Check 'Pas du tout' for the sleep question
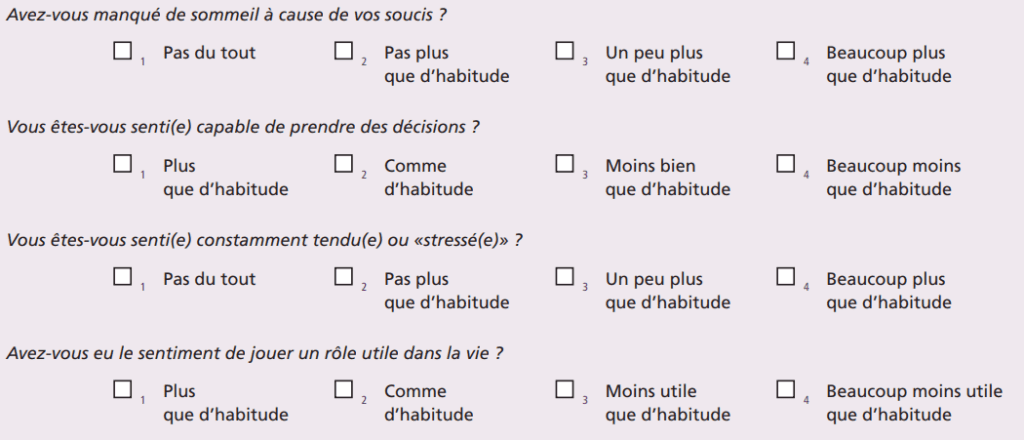 (x=123, y=51)
